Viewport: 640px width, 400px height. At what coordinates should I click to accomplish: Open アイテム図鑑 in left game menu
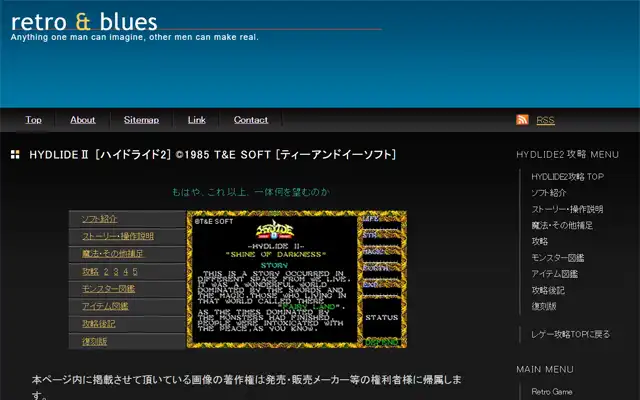[x=105, y=306]
